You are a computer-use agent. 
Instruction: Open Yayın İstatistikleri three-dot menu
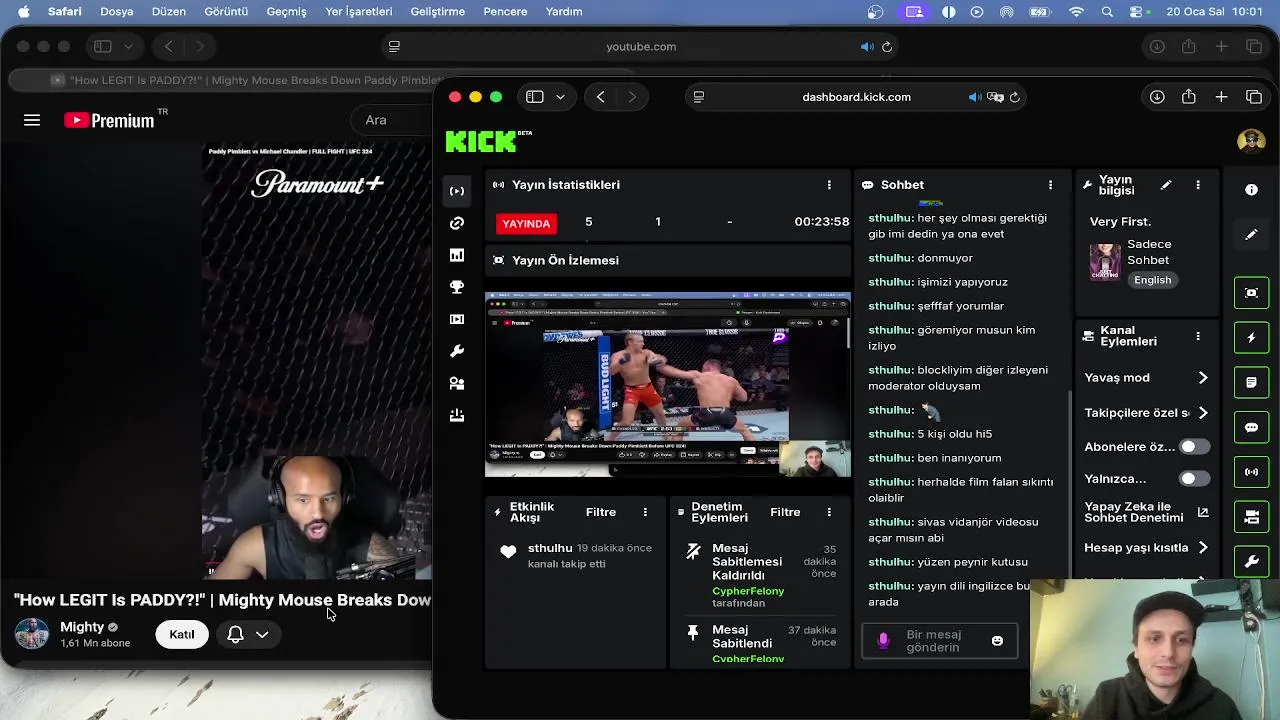[x=829, y=185]
